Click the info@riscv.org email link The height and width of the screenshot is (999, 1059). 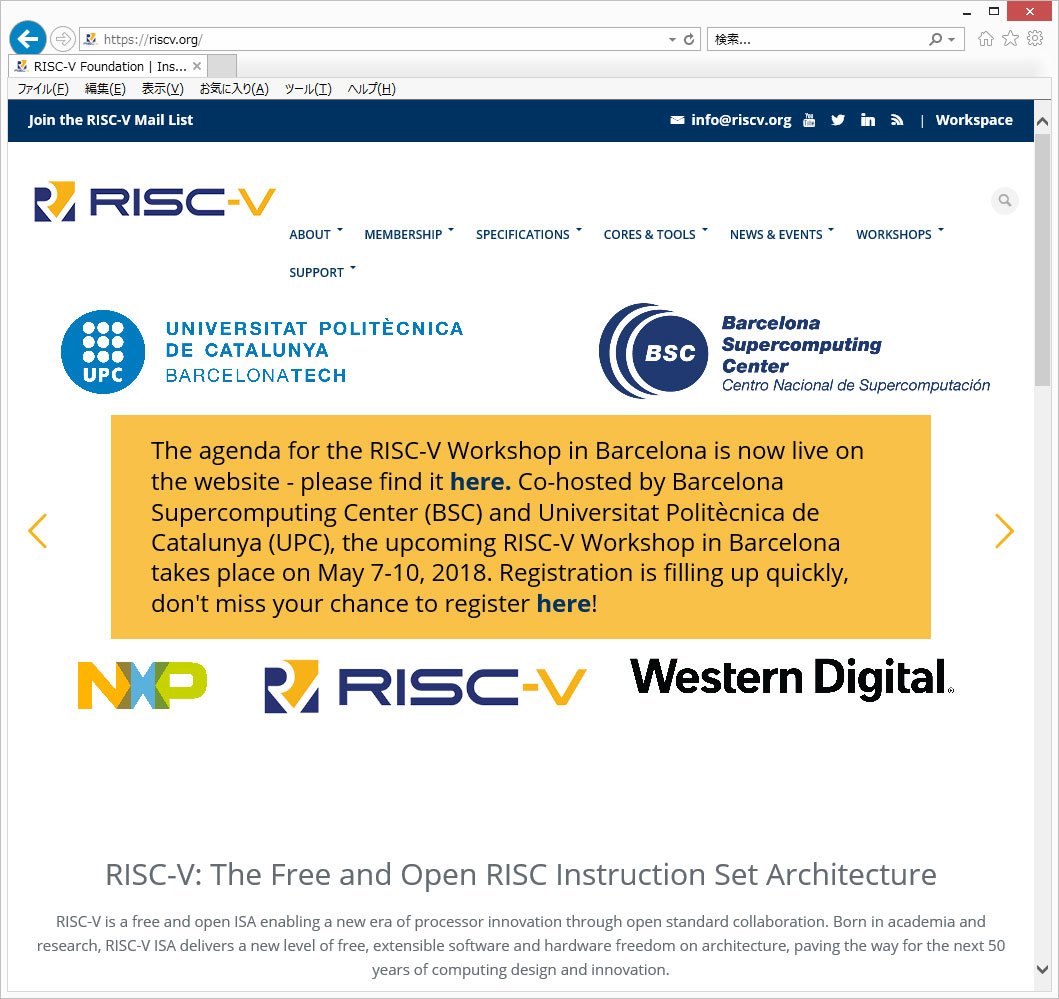[x=741, y=120]
